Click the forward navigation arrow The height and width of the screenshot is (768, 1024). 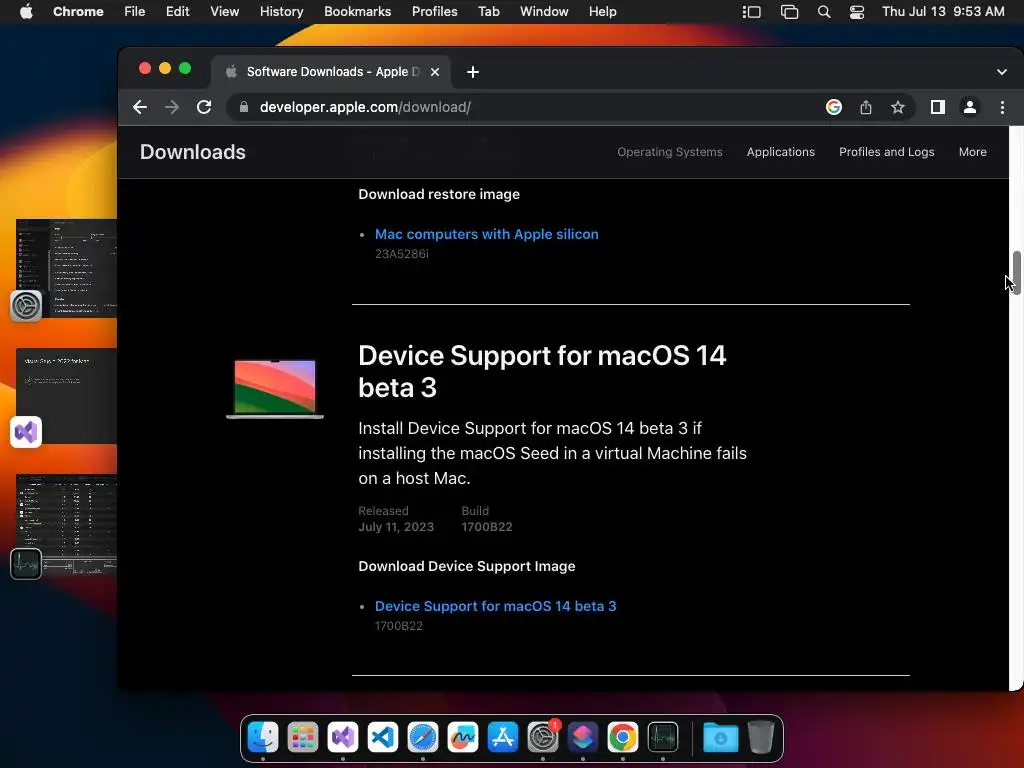click(x=172, y=107)
